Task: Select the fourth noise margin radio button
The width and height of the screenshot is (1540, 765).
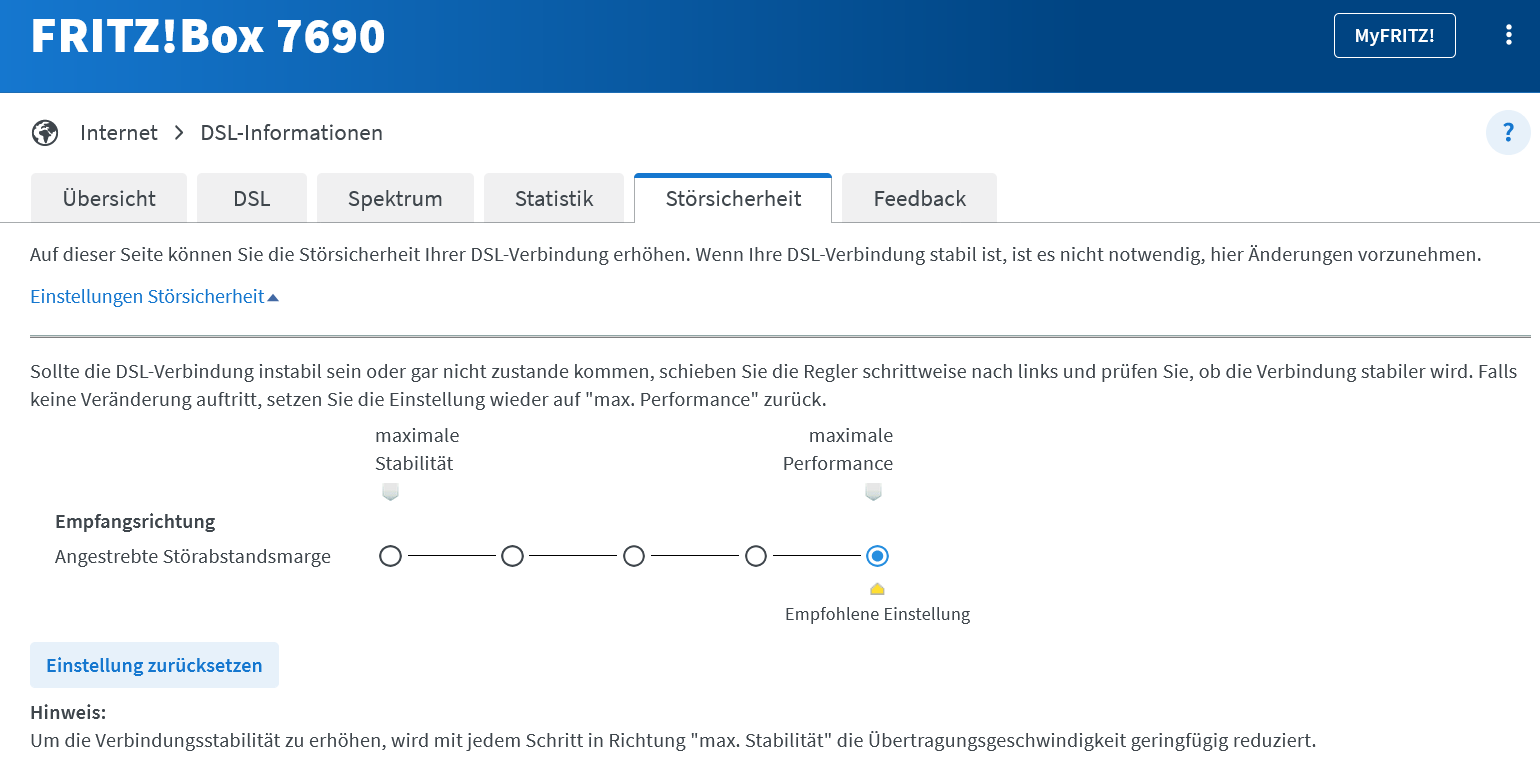Action: pos(756,556)
